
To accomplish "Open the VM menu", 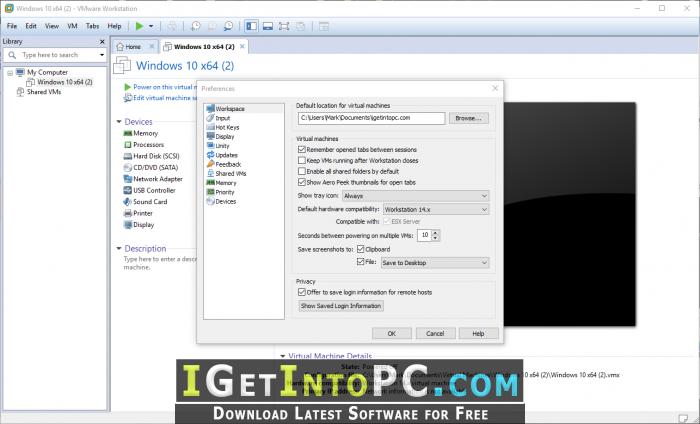I will tap(72, 26).
